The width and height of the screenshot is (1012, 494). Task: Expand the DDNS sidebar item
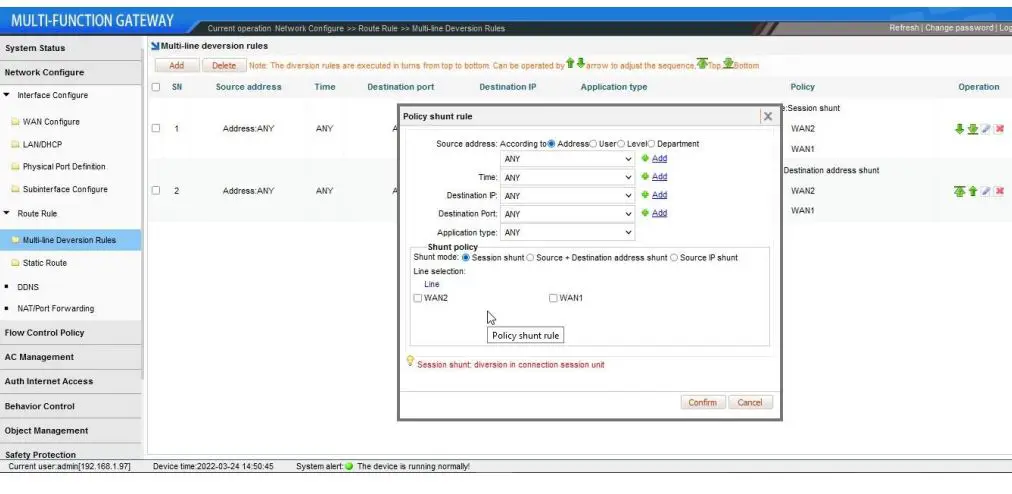tap(28, 287)
